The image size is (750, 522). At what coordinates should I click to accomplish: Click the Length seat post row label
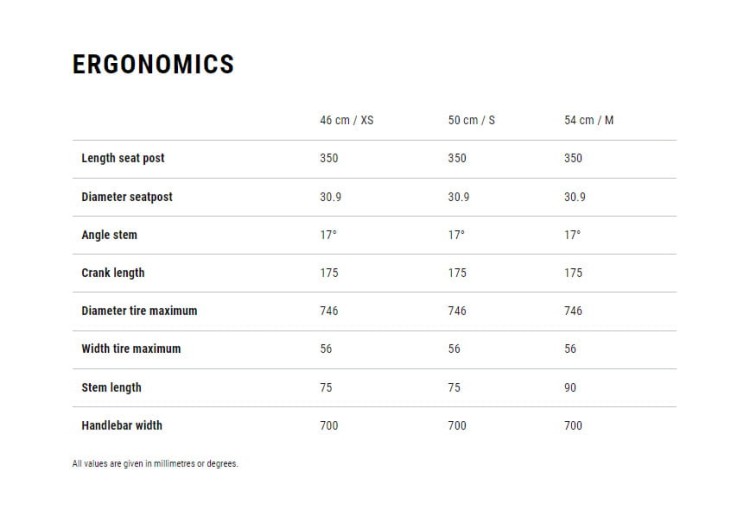pyautogui.click(x=123, y=158)
